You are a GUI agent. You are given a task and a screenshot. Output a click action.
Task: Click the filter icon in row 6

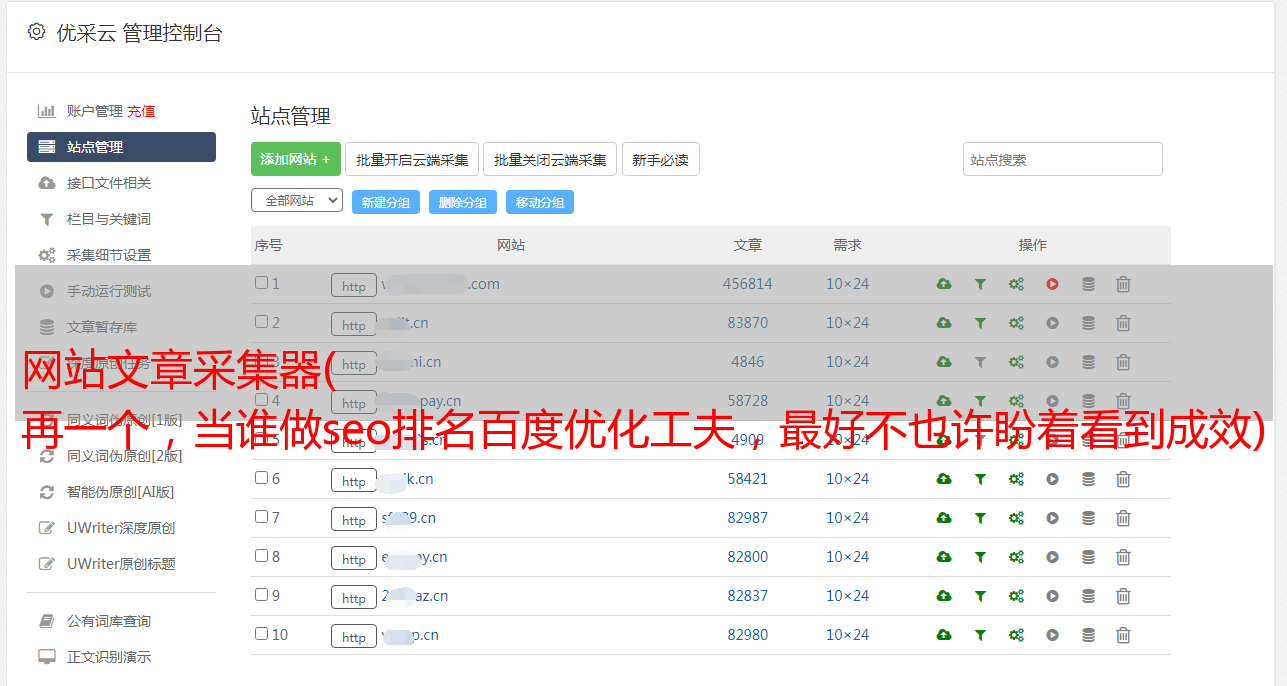coord(980,479)
